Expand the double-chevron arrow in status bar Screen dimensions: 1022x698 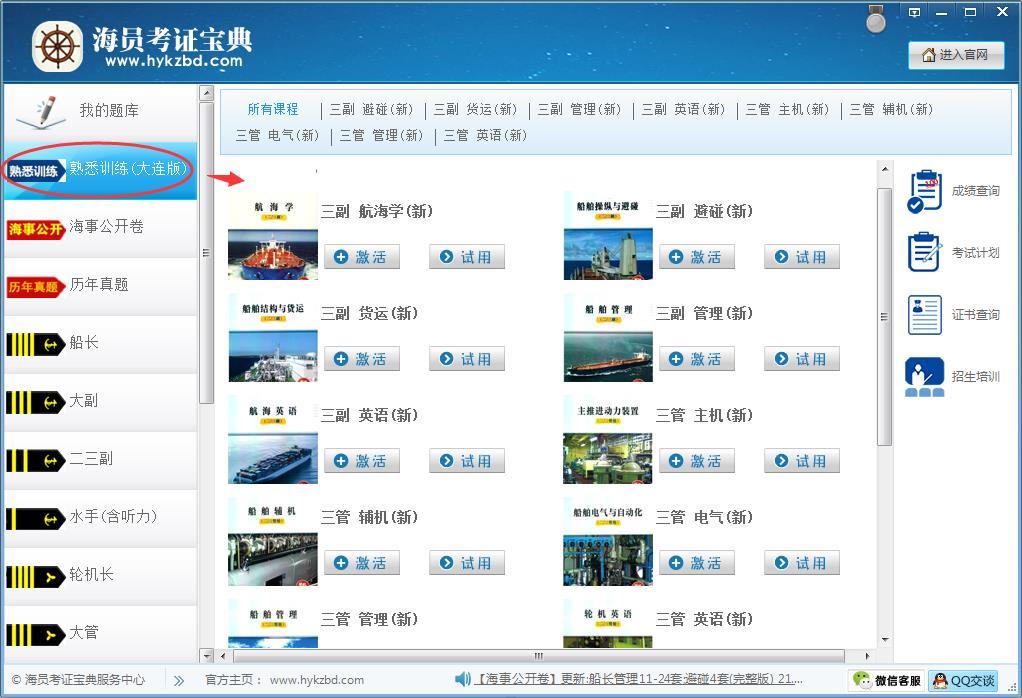pos(179,680)
